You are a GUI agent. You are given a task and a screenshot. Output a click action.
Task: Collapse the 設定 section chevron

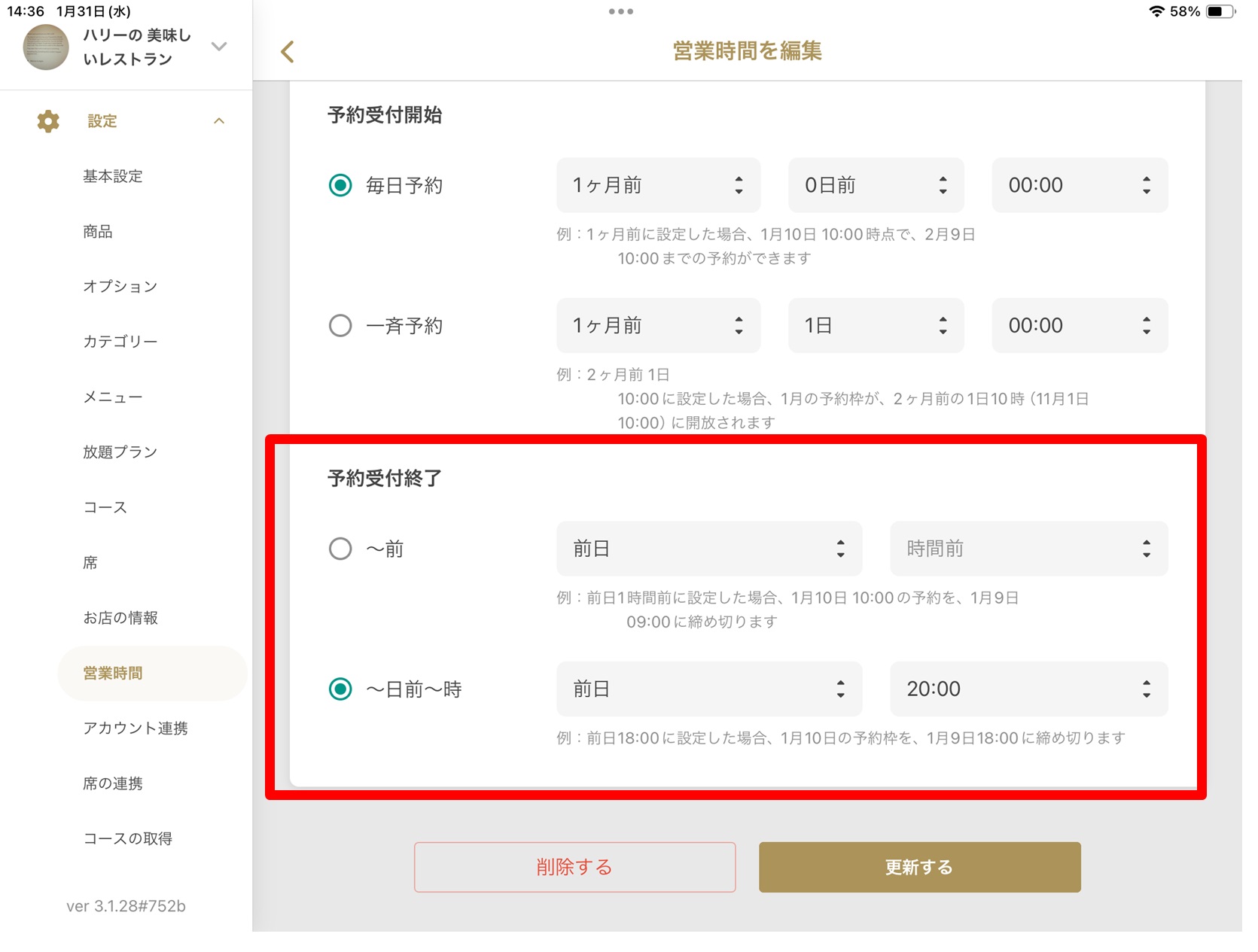(219, 120)
